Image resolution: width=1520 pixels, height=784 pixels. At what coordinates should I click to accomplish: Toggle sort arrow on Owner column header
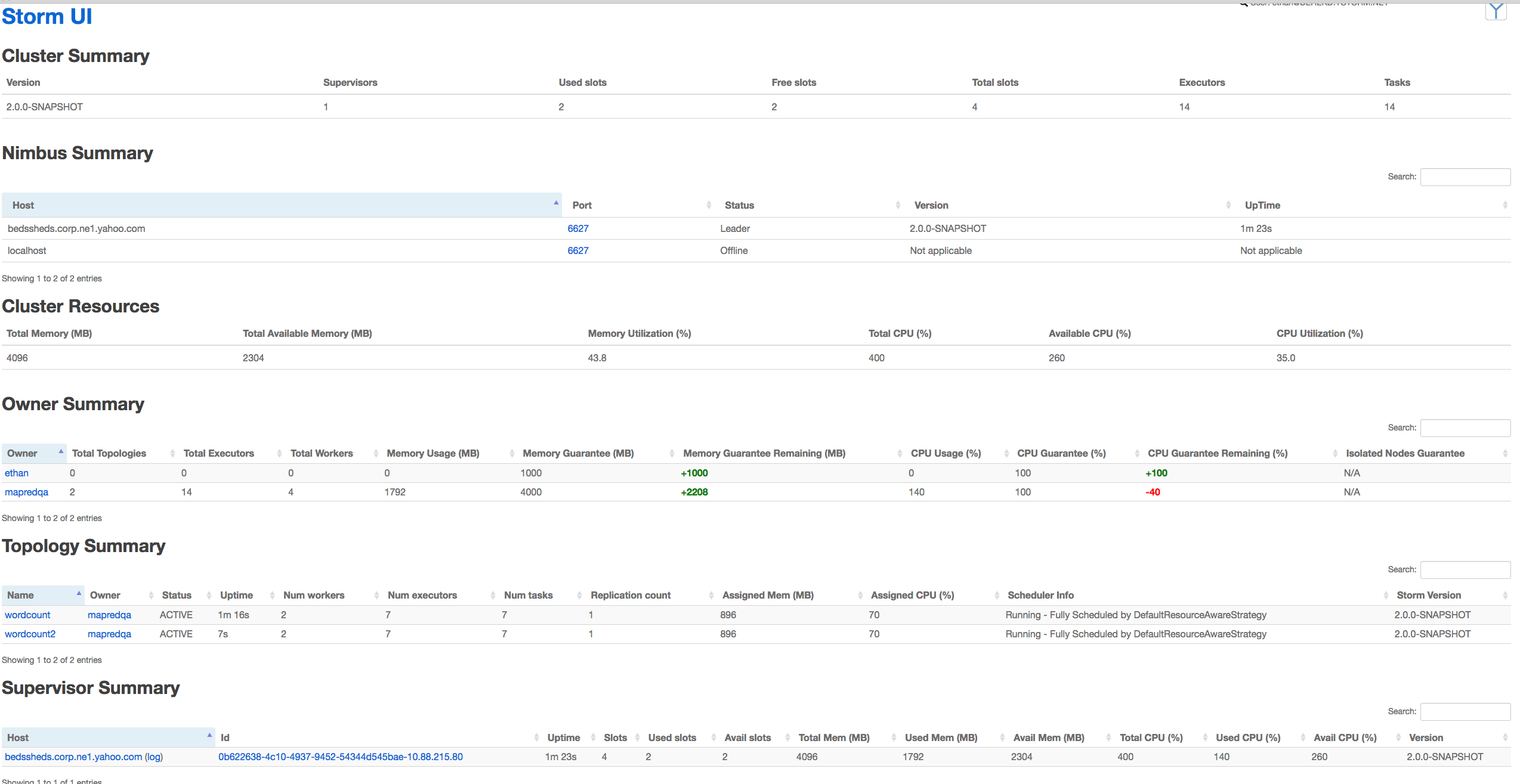coord(61,451)
